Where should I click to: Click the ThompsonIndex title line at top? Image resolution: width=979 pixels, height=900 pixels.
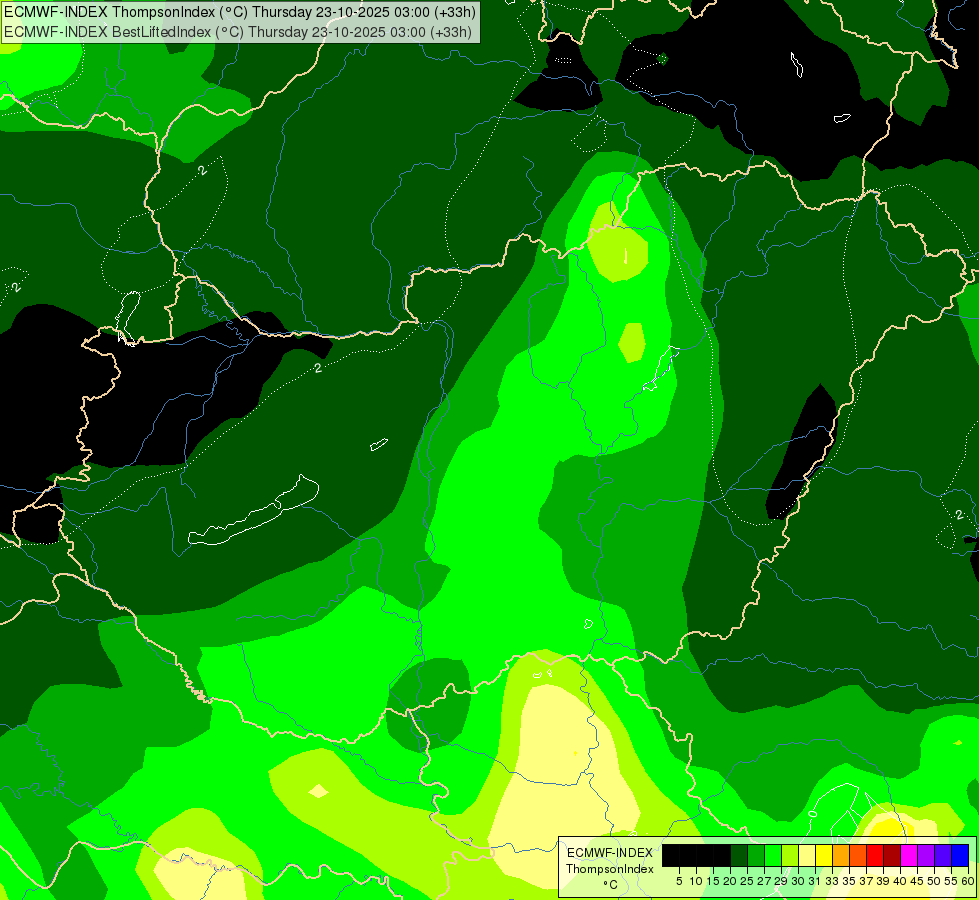pyautogui.click(x=240, y=12)
